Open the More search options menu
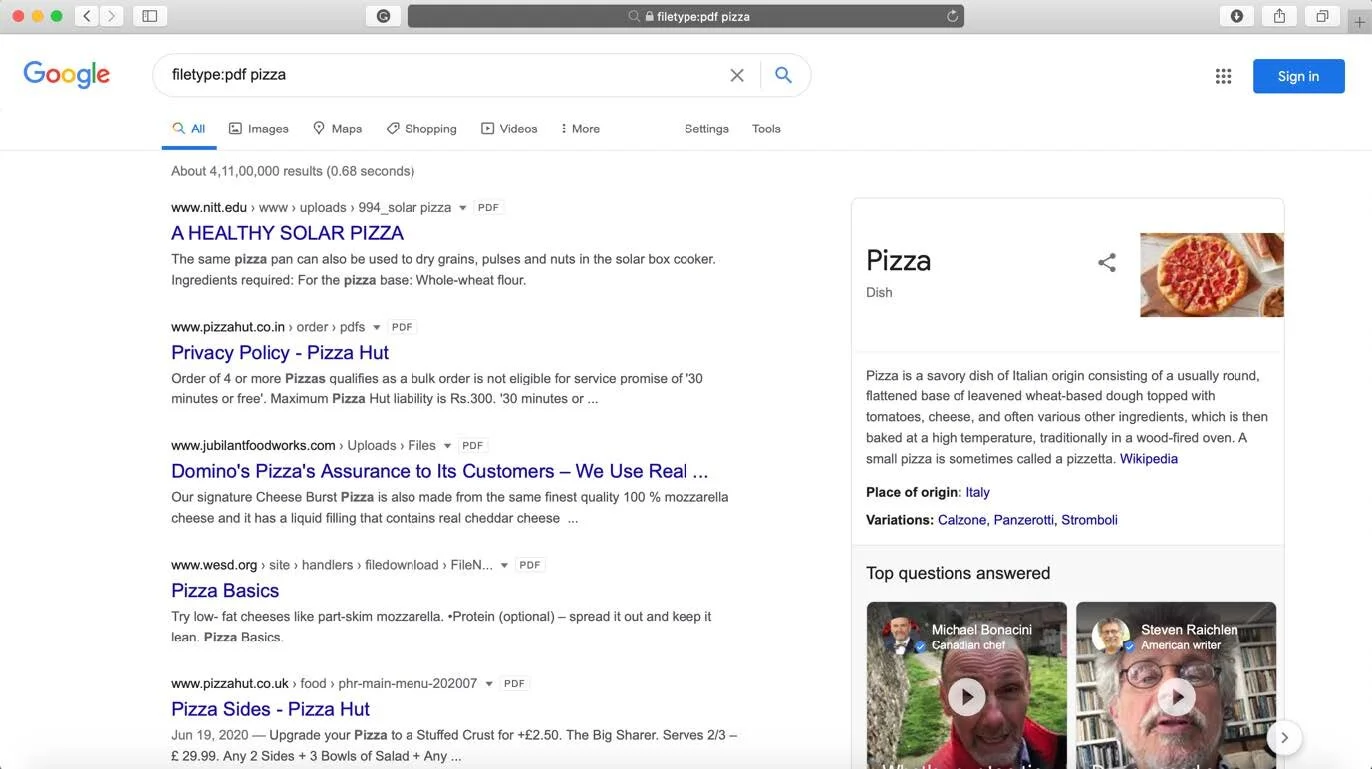Viewport: 1372px width, 769px height. 580,129
